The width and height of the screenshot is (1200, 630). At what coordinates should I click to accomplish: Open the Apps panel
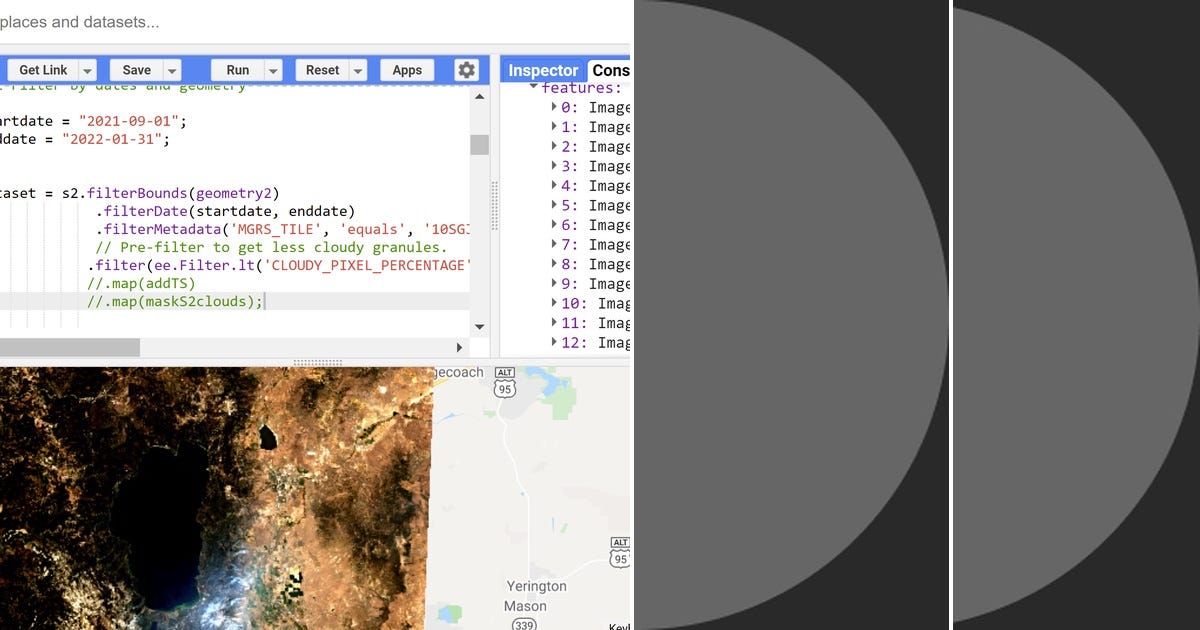coord(406,70)
